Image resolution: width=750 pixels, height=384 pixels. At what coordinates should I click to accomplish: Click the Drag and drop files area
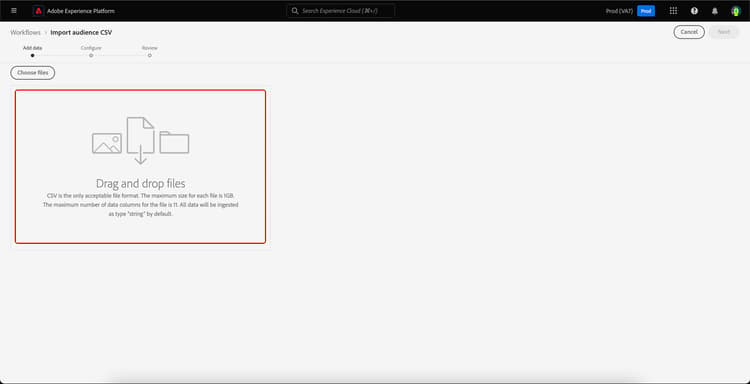point(140,166)
